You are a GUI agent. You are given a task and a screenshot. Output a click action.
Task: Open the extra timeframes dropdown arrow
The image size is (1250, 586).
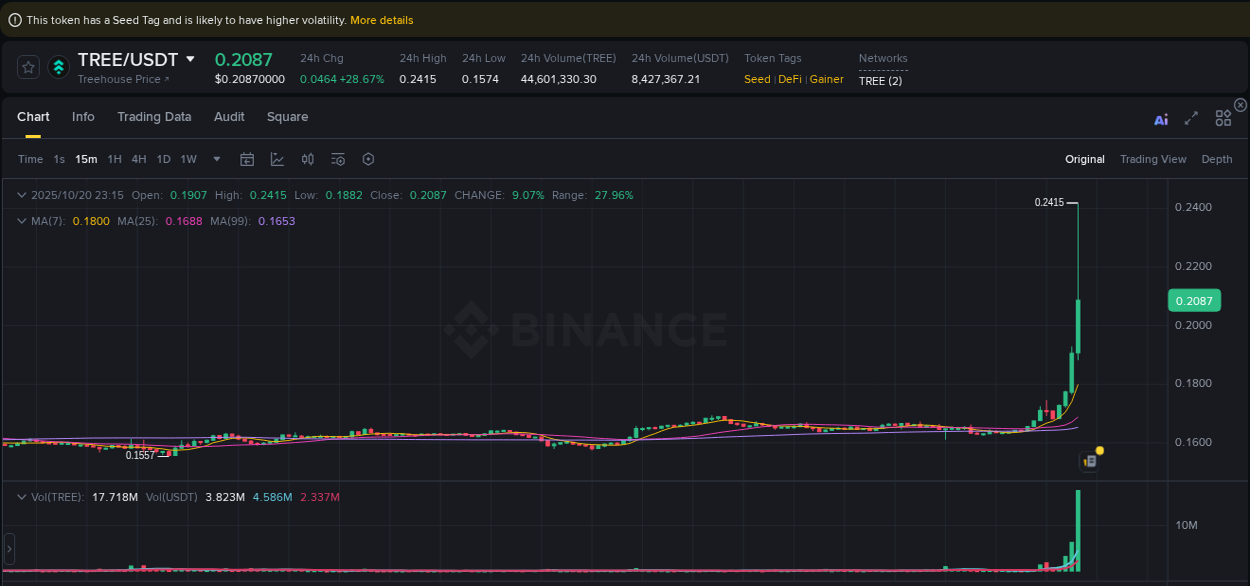[x=216, y=159]
